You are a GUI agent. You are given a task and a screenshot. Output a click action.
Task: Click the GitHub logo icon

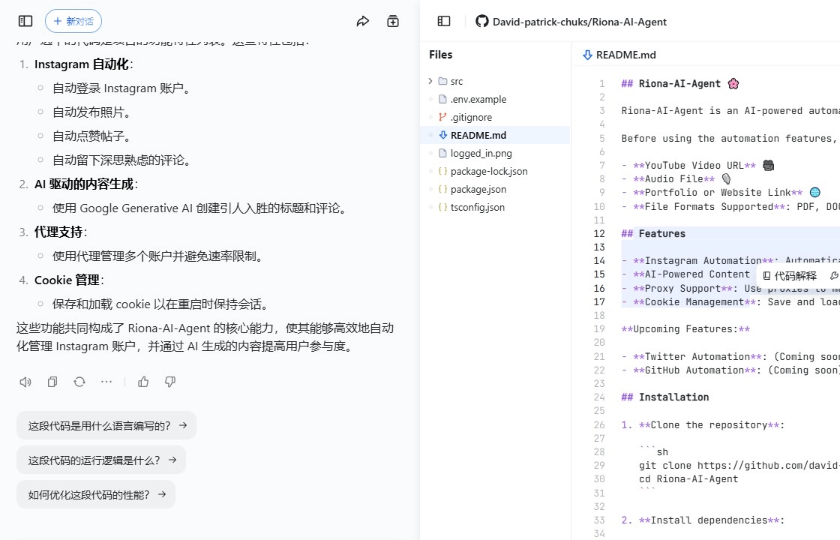pos(482,21)
